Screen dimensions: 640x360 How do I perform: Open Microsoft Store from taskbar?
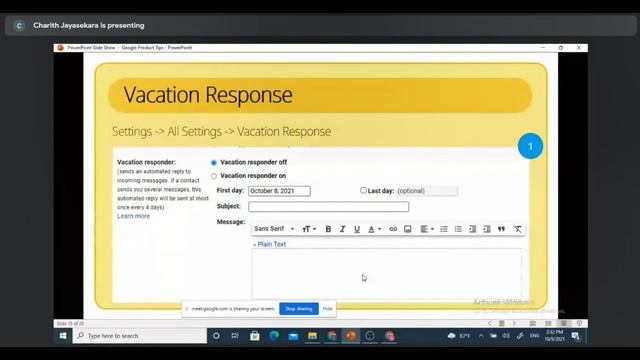tap(255, 336)
